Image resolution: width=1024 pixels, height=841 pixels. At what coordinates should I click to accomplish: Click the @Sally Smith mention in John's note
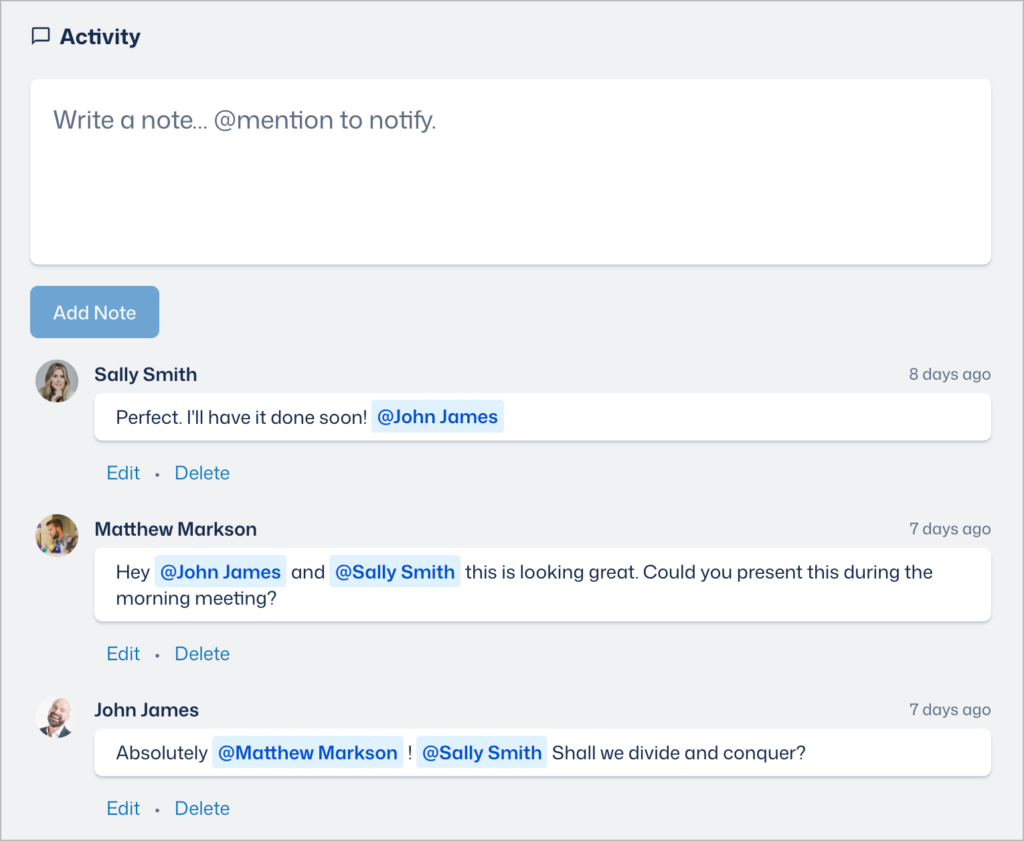tap(481, 752)
